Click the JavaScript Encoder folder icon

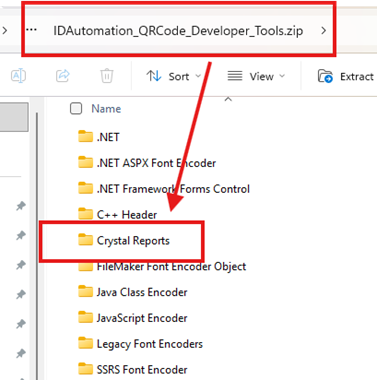85,317
